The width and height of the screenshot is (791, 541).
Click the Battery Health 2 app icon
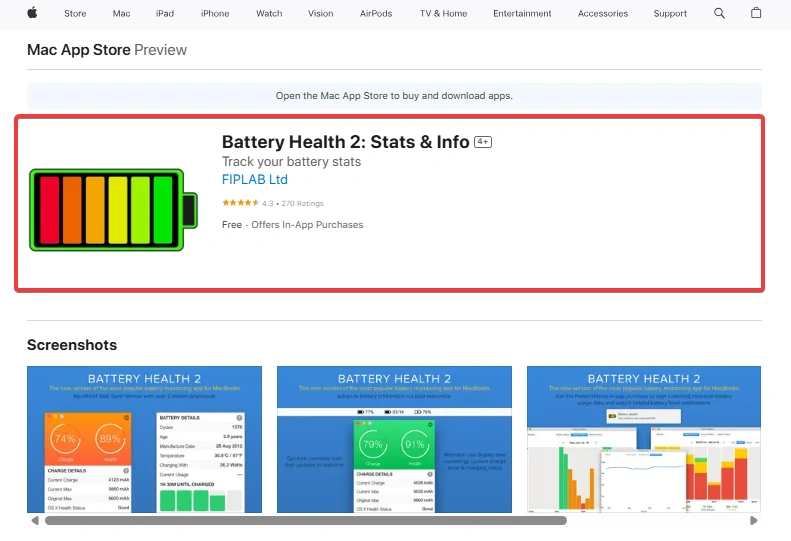pos(114,210)
